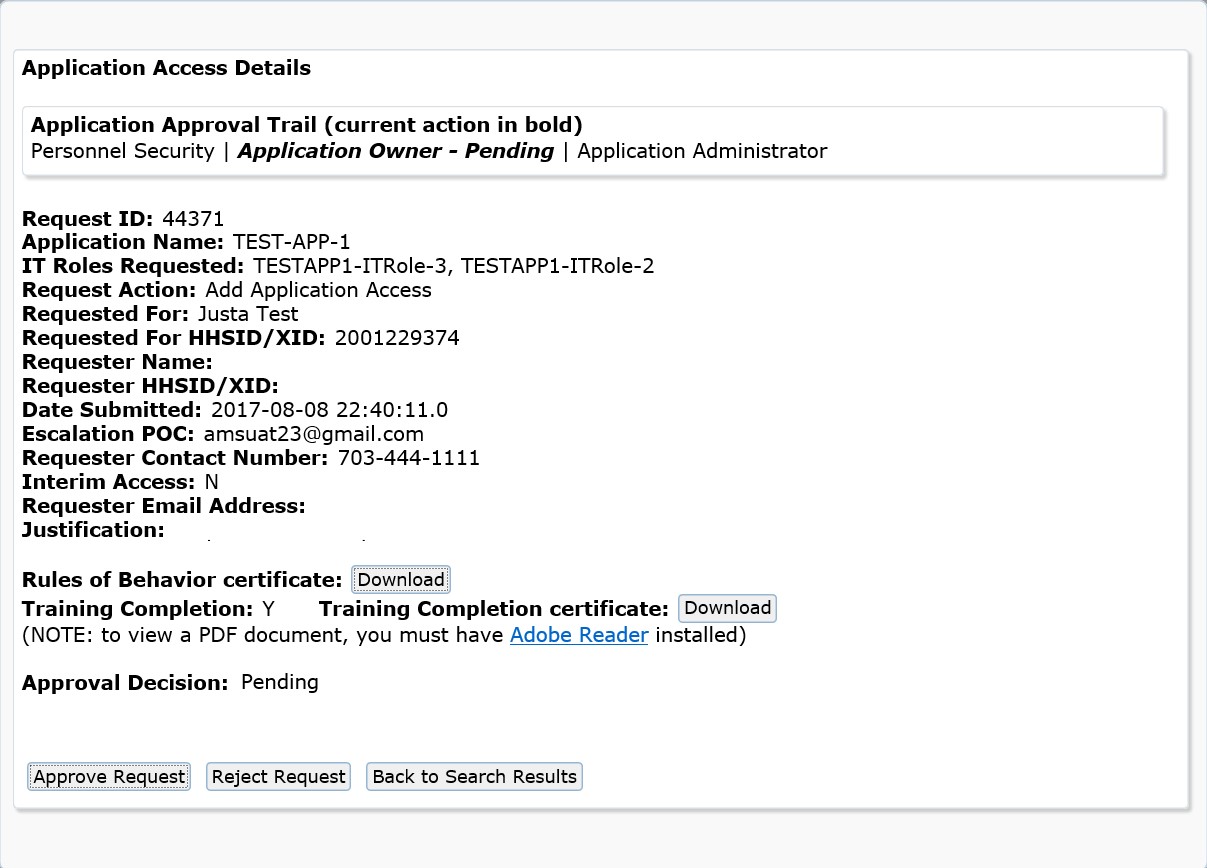Viewport: 1207px width, 868px height.
Task: Select Personnel Security in the approval trail
Action: (x=123, y=152)
